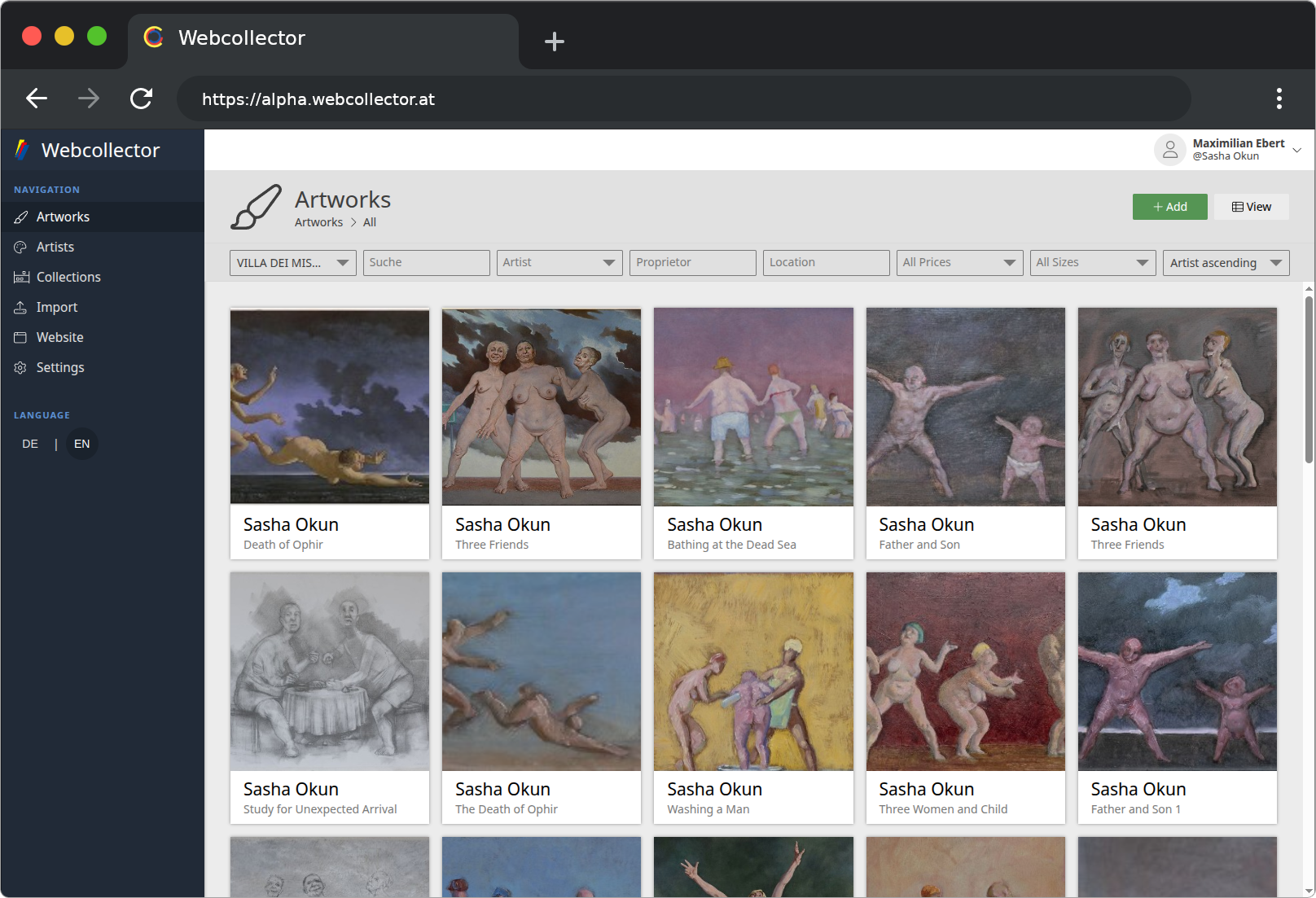The height and width of the screenshot is (898, 1316).
Task: Switch language to DE
Action: (30, 445)
